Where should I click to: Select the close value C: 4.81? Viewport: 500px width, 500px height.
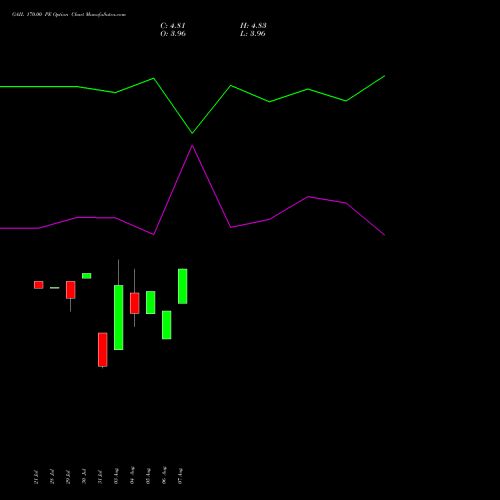[173, 26]
